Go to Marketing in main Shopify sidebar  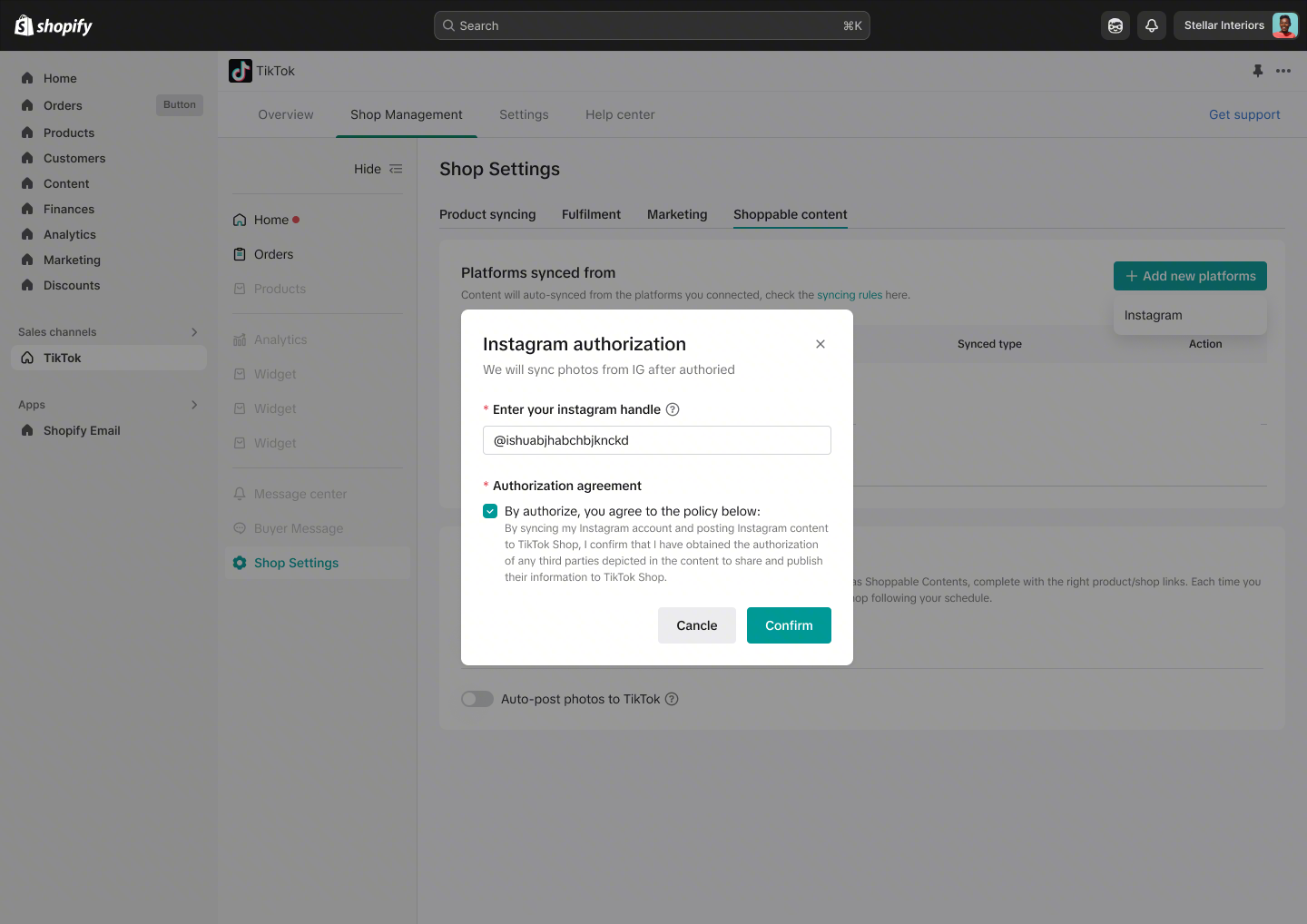point(72,260)
